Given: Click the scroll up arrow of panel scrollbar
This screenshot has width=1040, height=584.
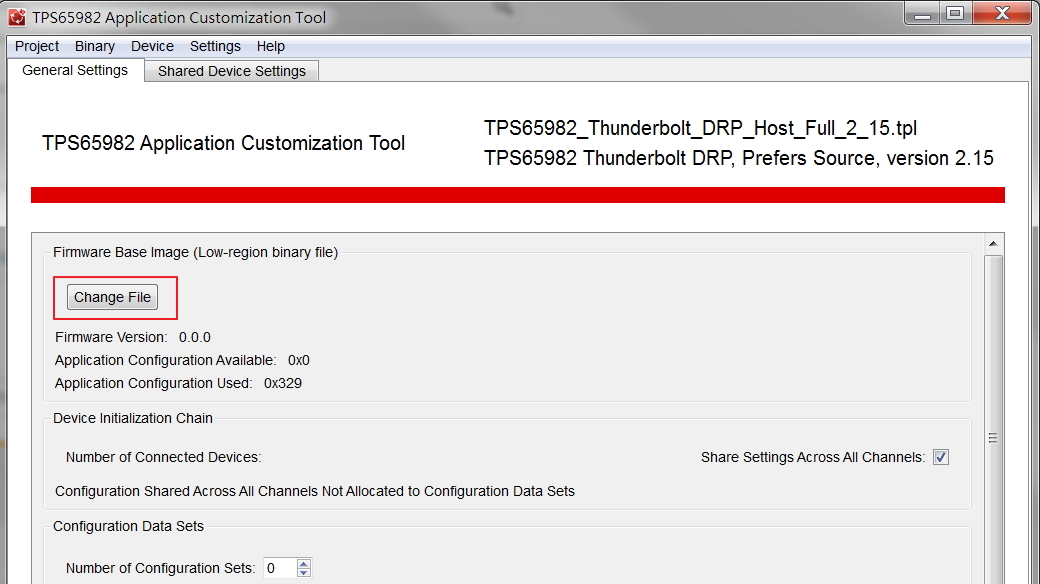Looking at the screenshot, I should pyautogui.click(x=993, y=244).
